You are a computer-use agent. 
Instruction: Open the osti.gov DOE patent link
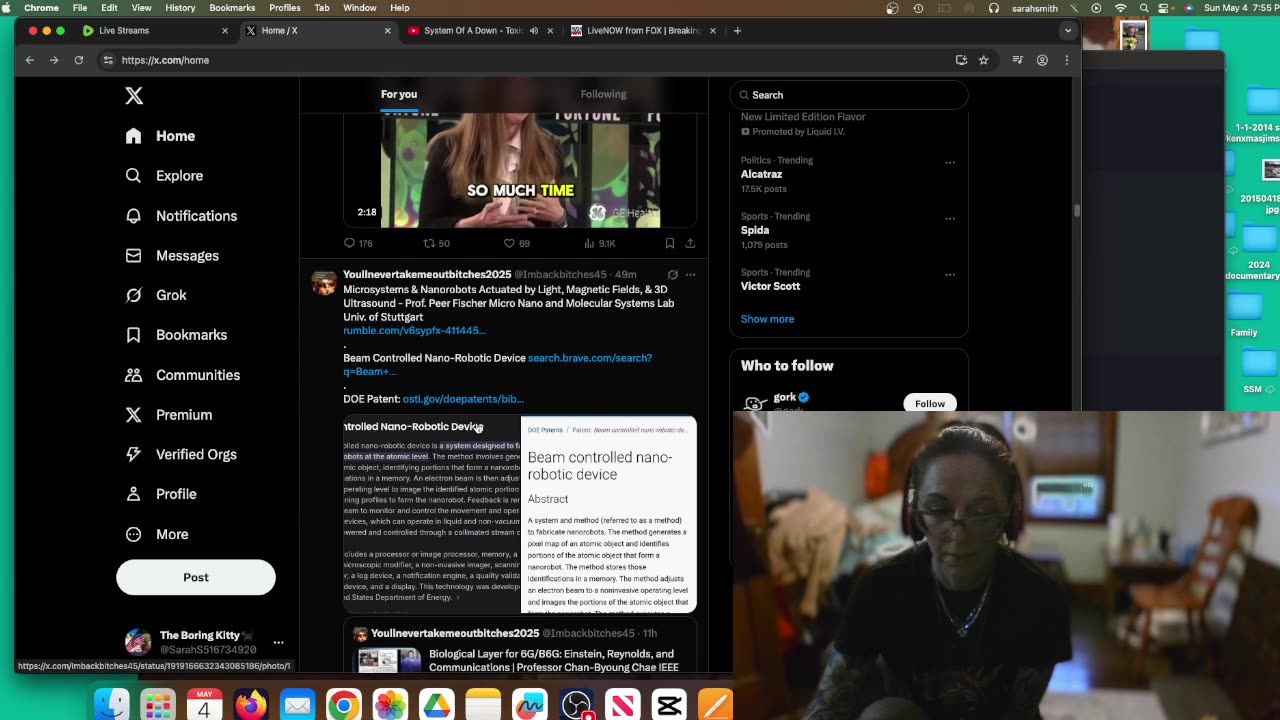463,399
